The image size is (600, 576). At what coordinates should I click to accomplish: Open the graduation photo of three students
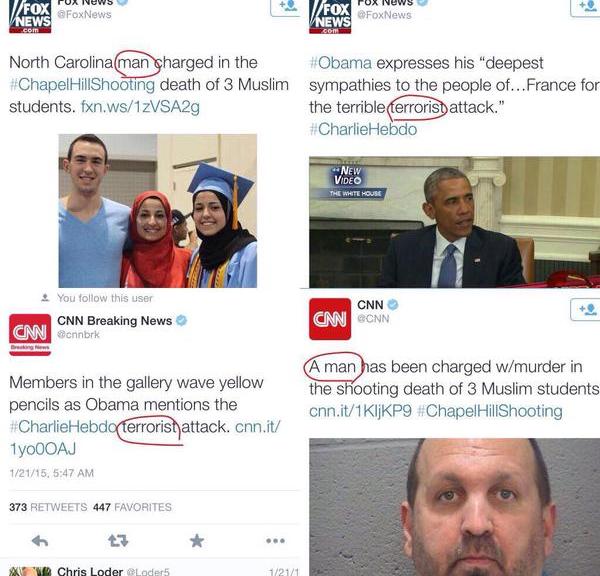point(158,210)
